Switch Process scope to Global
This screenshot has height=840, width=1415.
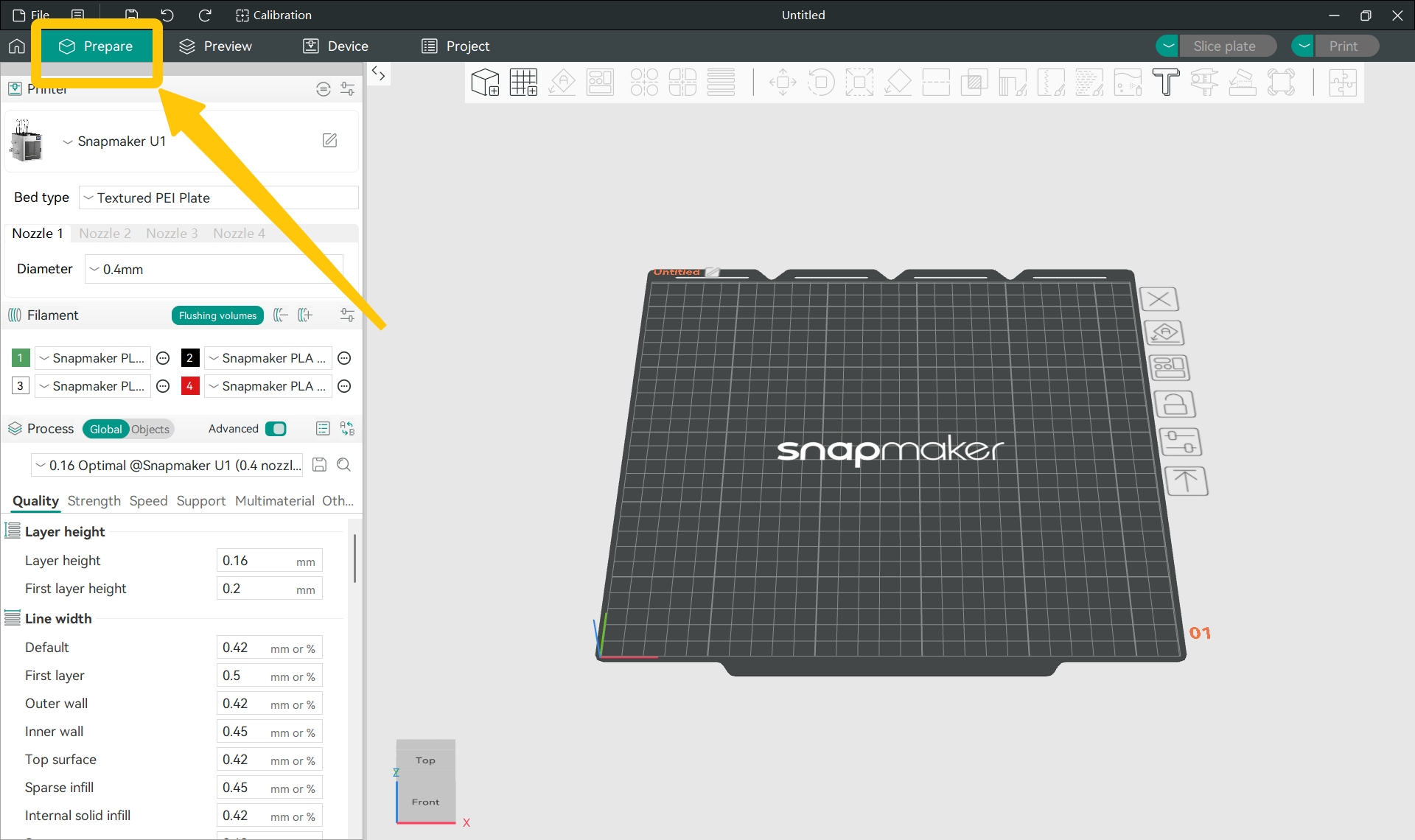pos(106,429)
